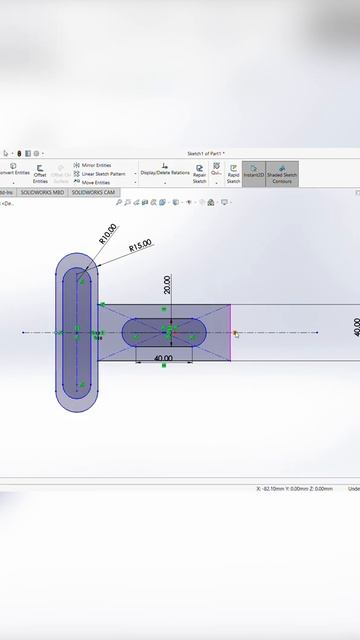Click the Previous View icon
Image resolution: width=360 pixels, height=640 pixels.
pyautogui.click(x=136, y=202)
